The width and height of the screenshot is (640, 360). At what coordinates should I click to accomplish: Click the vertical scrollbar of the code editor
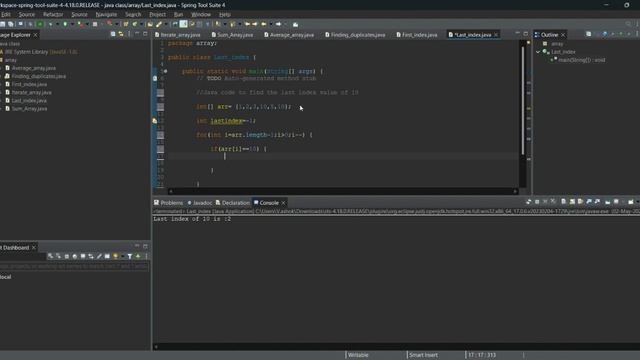coord(522,100)
